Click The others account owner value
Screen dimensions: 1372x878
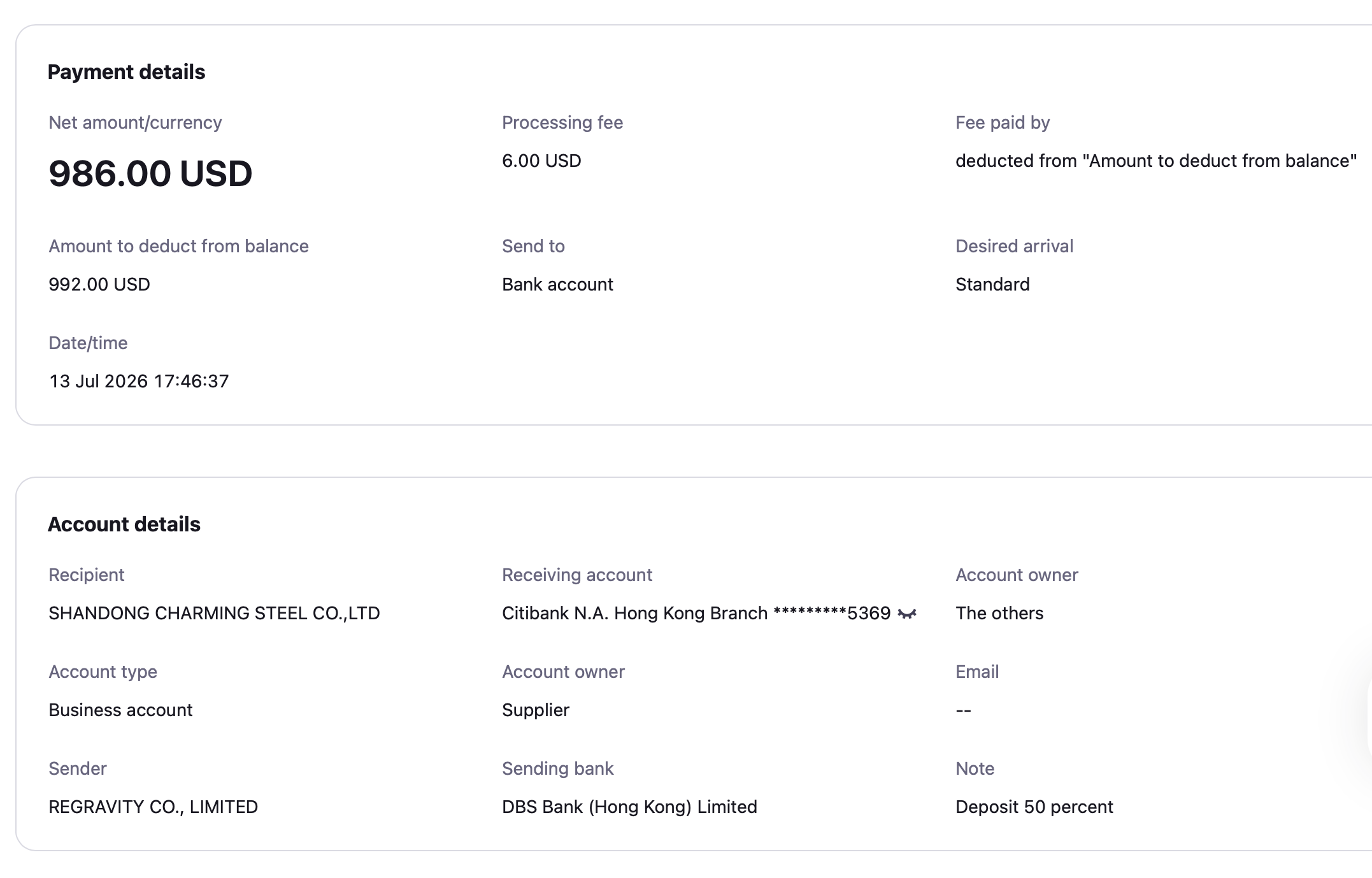pos(999,613)
